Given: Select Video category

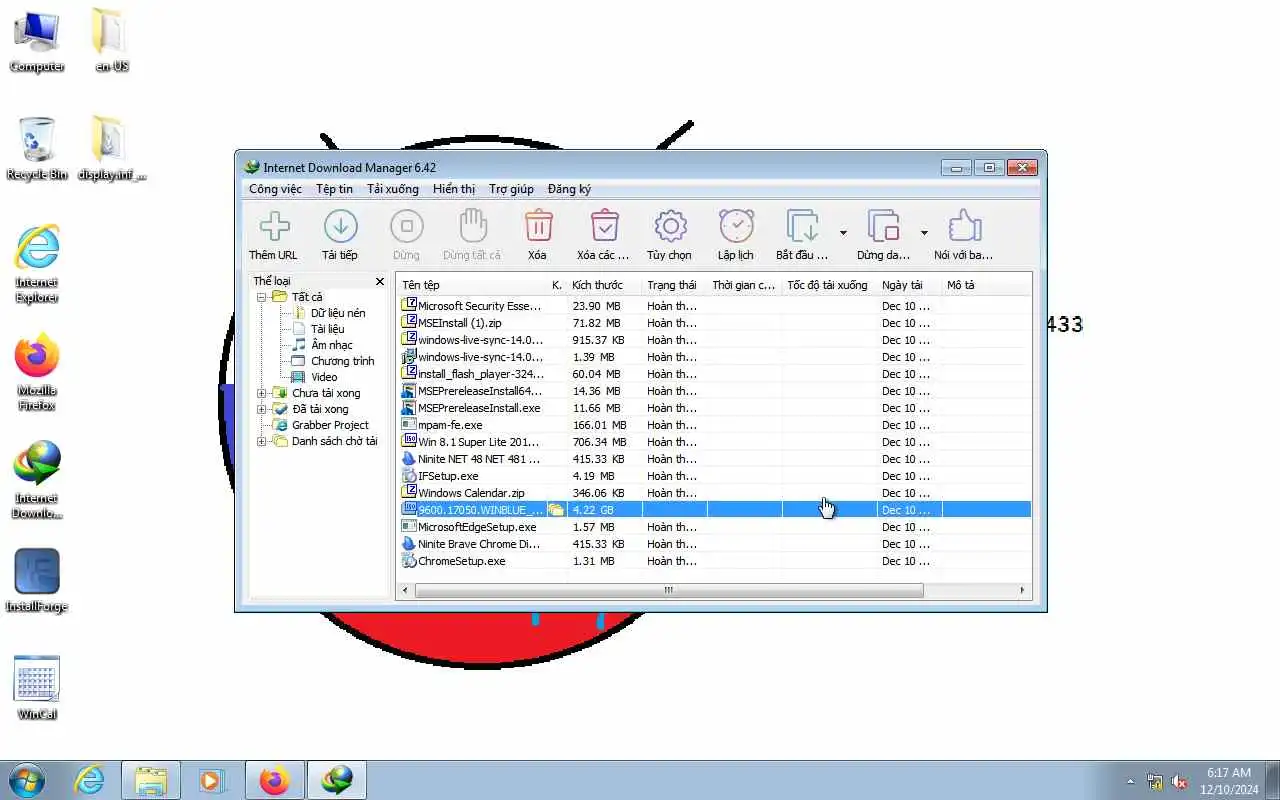Looking at the screenshot, I should (324, 377).
